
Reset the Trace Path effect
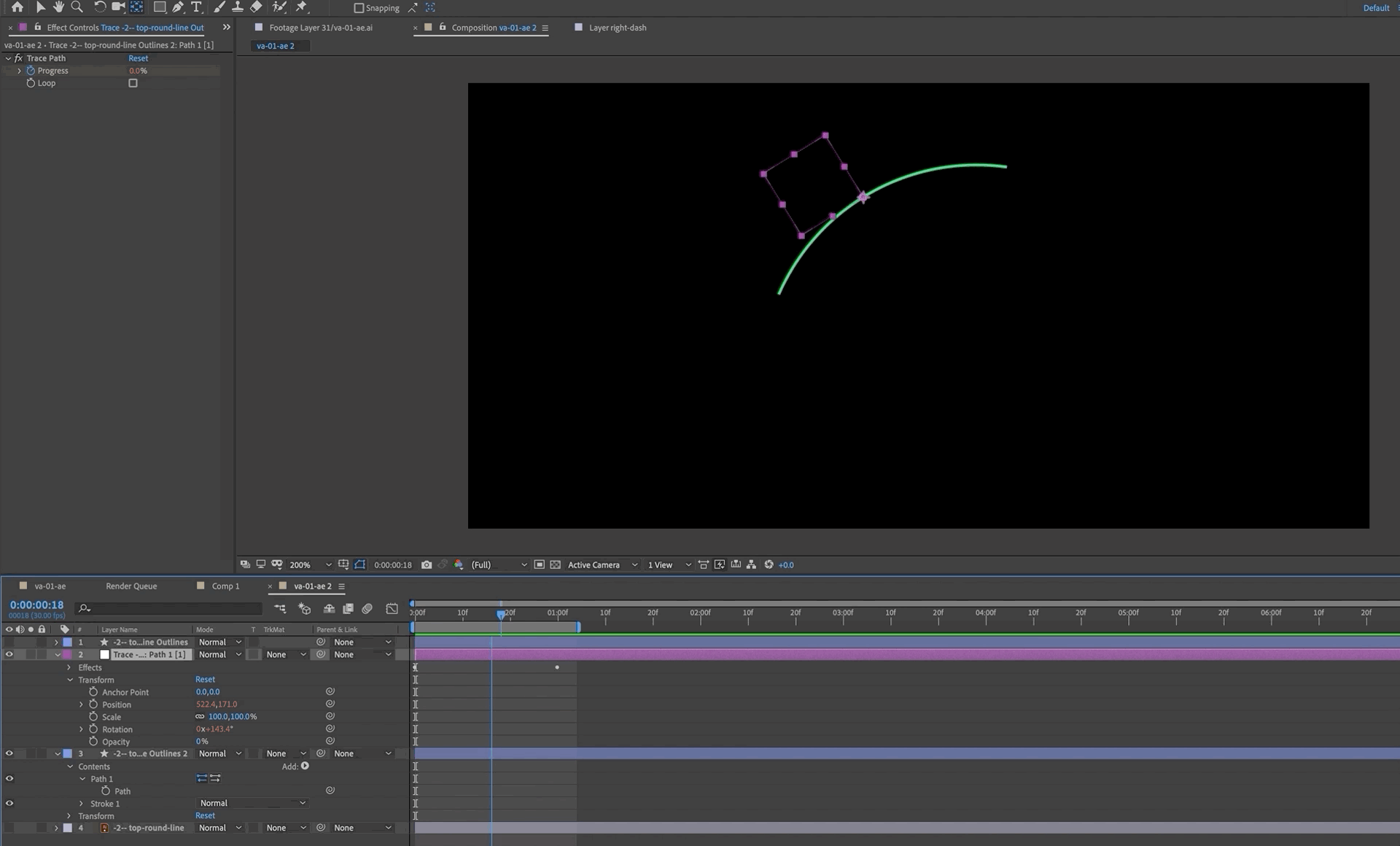138,58
